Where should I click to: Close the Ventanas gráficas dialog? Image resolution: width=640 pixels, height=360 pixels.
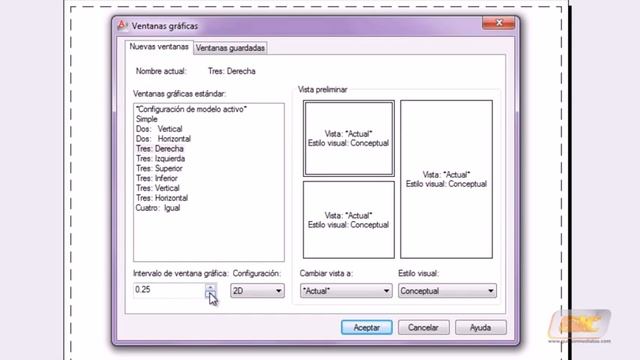click(498, 23)
